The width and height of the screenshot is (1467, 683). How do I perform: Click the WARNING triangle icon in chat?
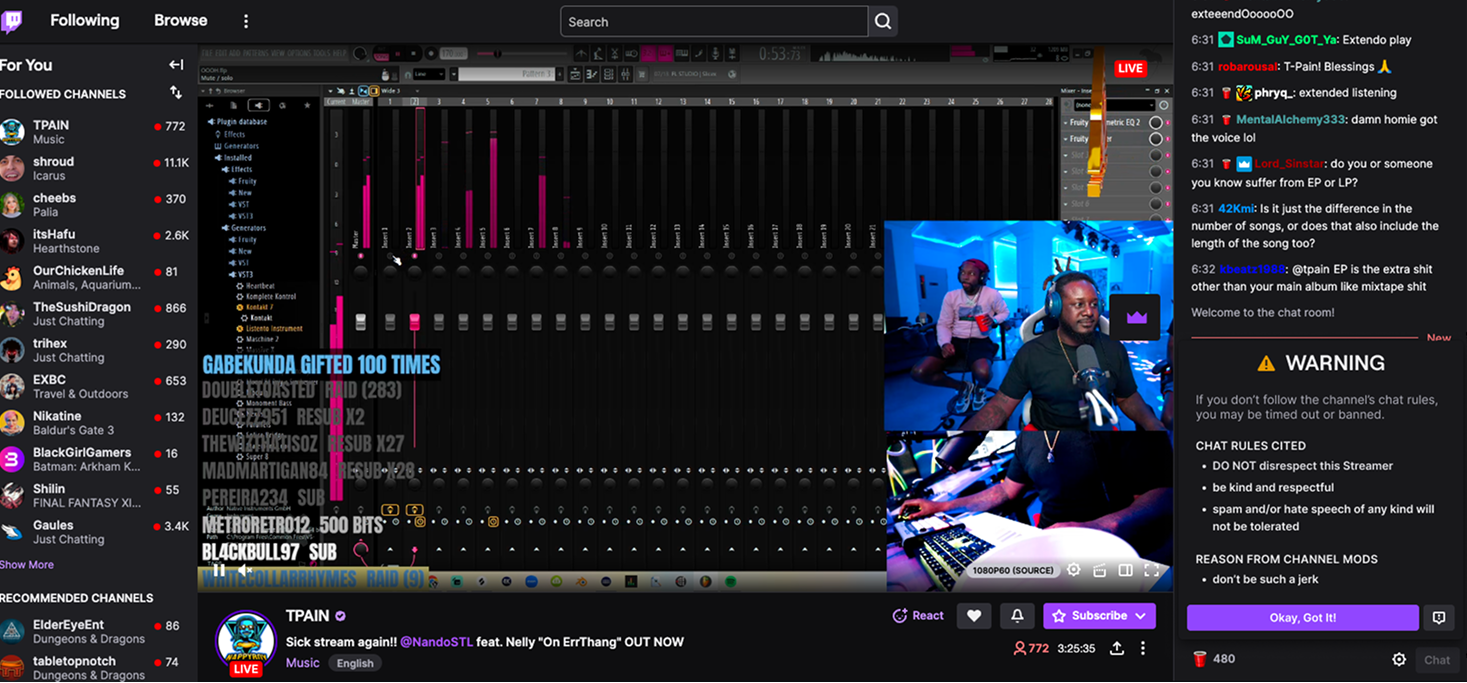click(1266, 364)
